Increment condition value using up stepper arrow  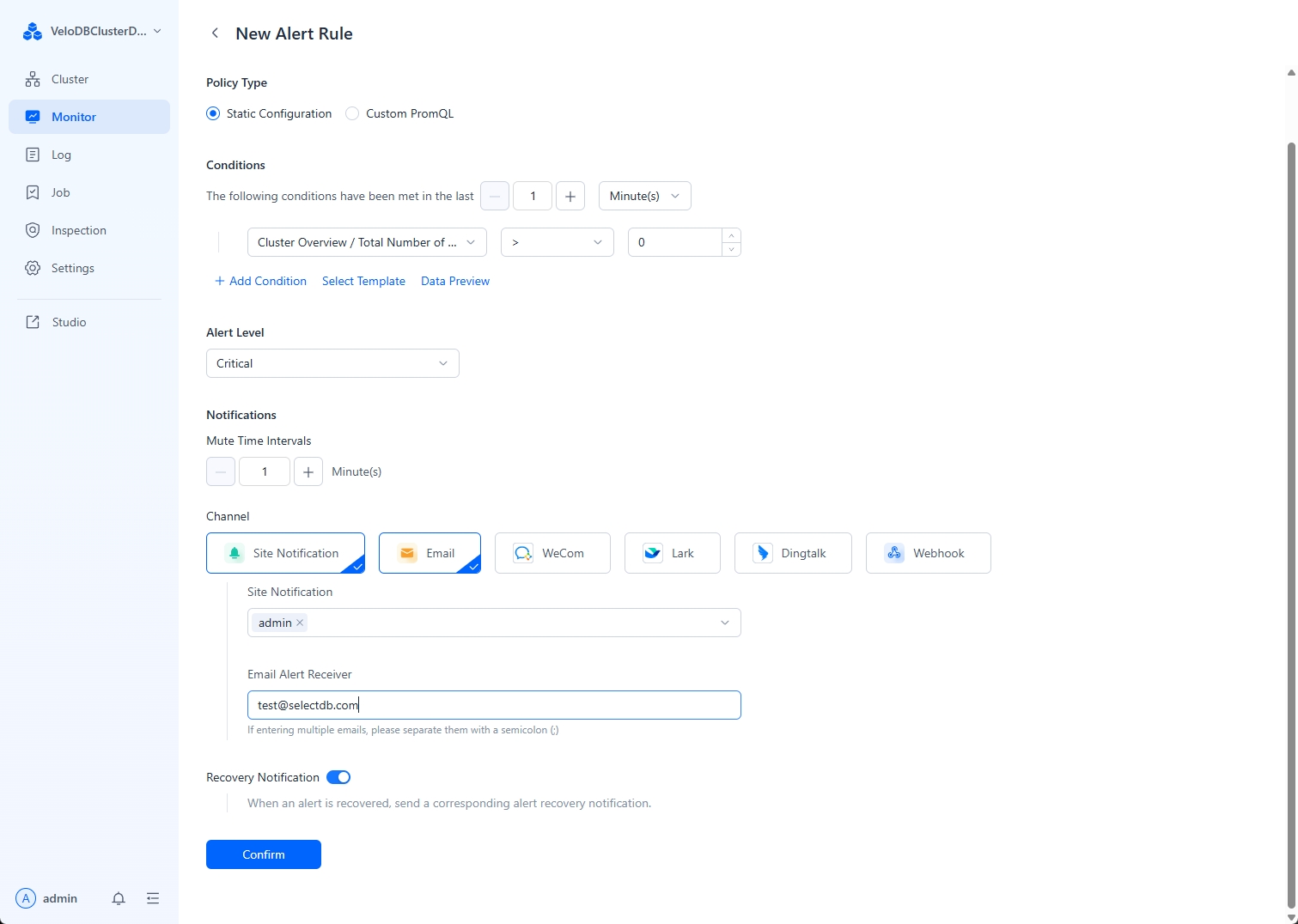coord(731,235)
